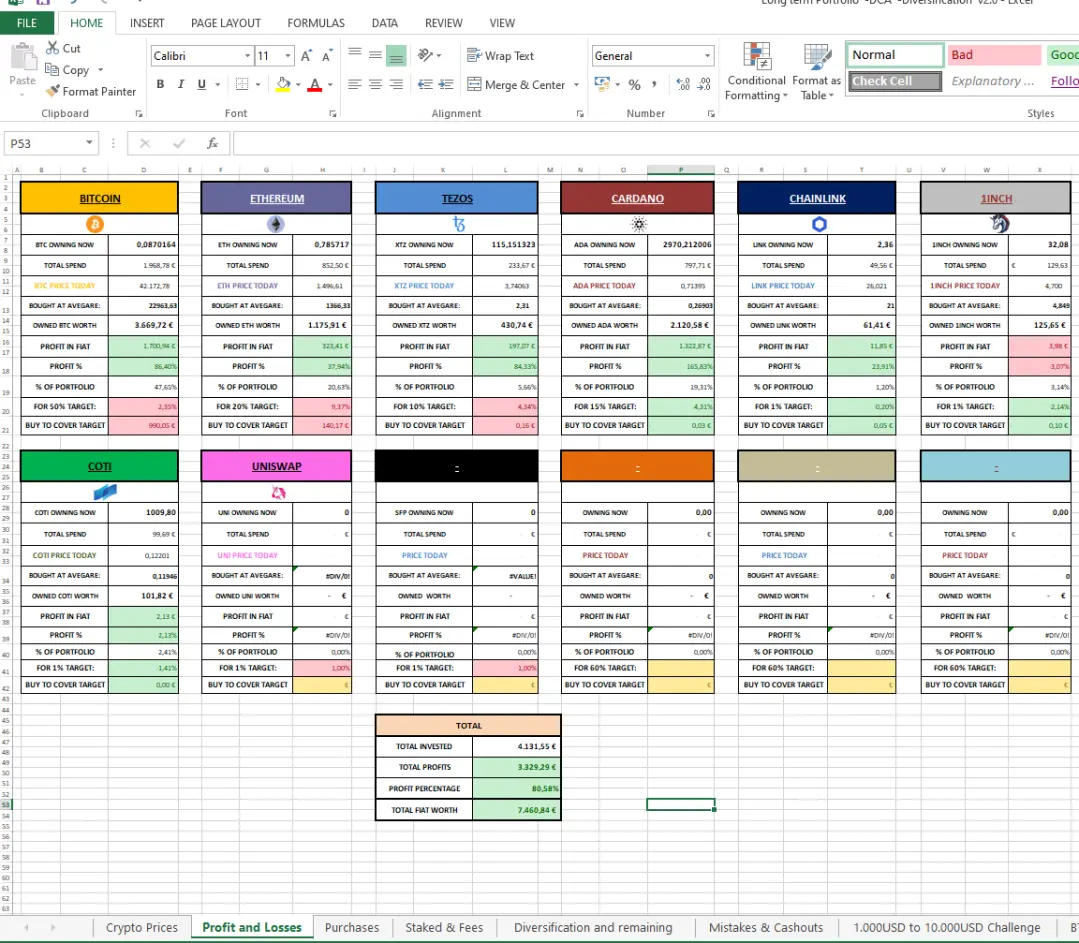The height and width of the screenshot is (943, 1079).
Task: Click the Decrease Indent icon
Action: 425,84
